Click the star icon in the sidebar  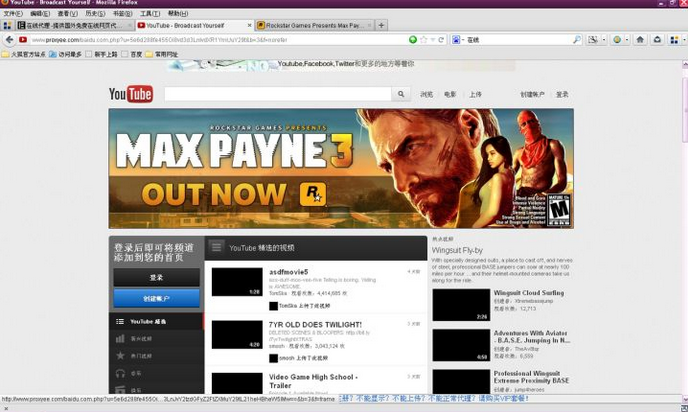tap(120, 355)
